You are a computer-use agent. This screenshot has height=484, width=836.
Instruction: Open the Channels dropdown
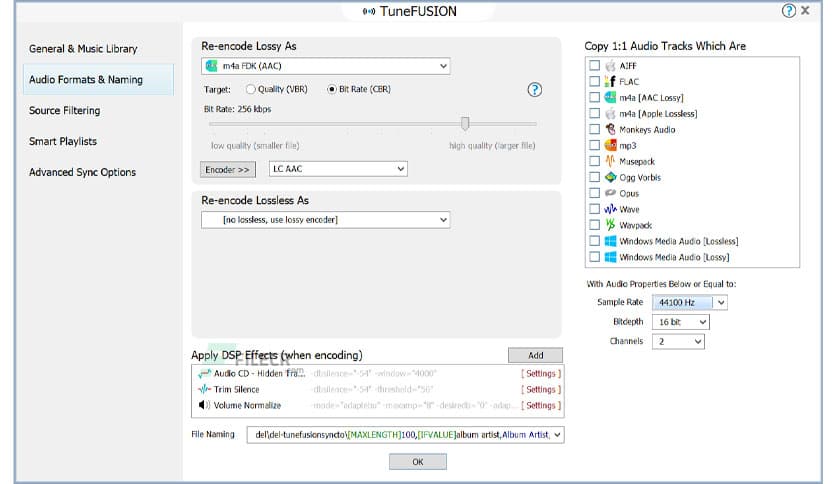tap(678, 342)
